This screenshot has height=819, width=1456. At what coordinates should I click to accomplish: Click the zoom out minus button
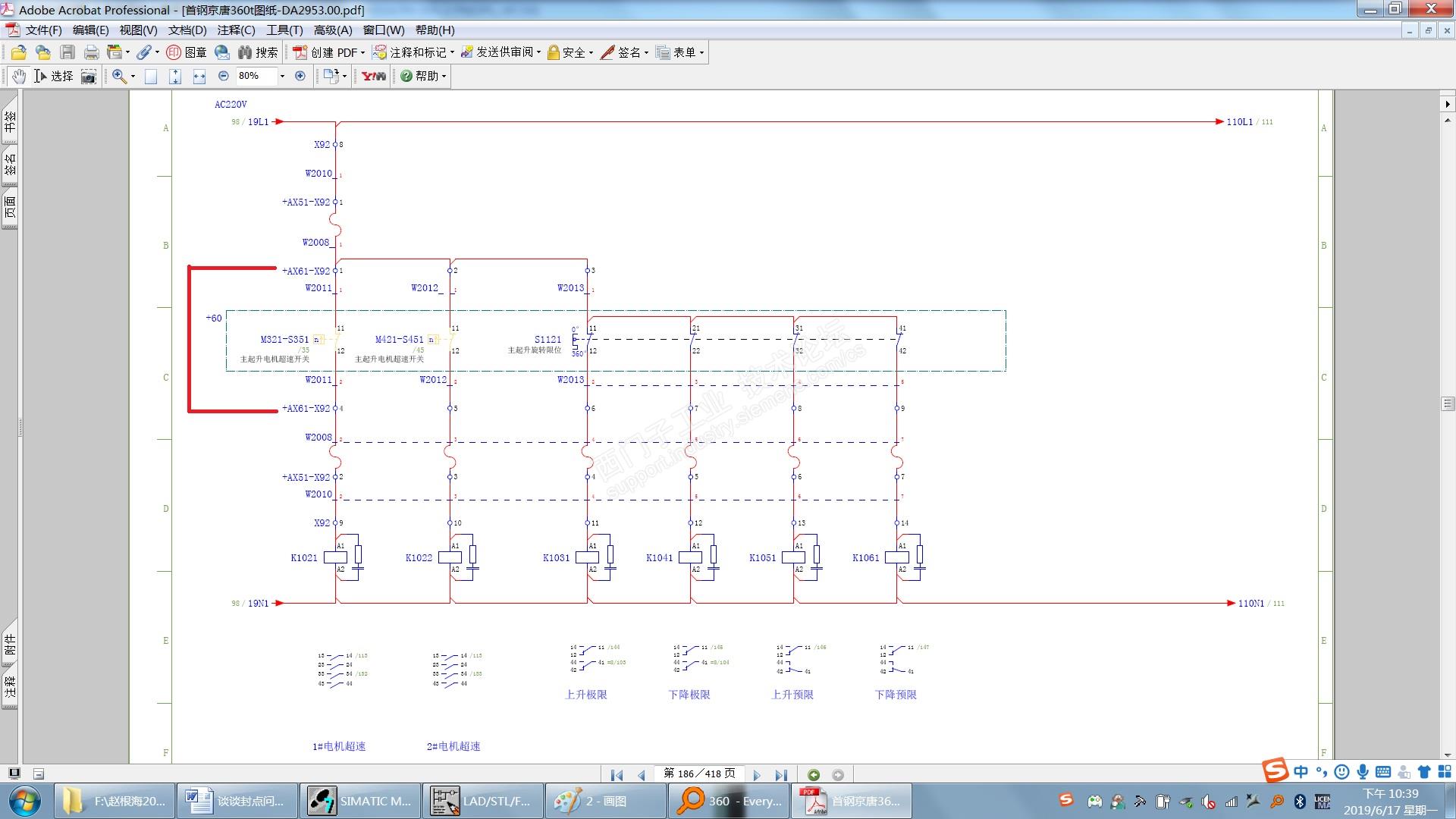223,76
